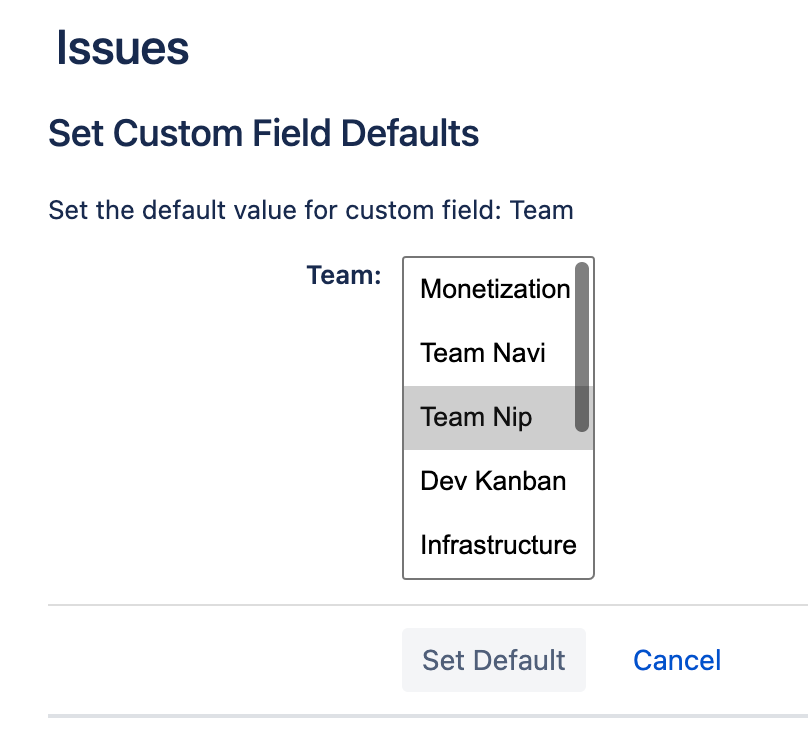Select Dev Kanban as default team
The width and height of the screenshot is (808, 750).
tap(493, 481)
